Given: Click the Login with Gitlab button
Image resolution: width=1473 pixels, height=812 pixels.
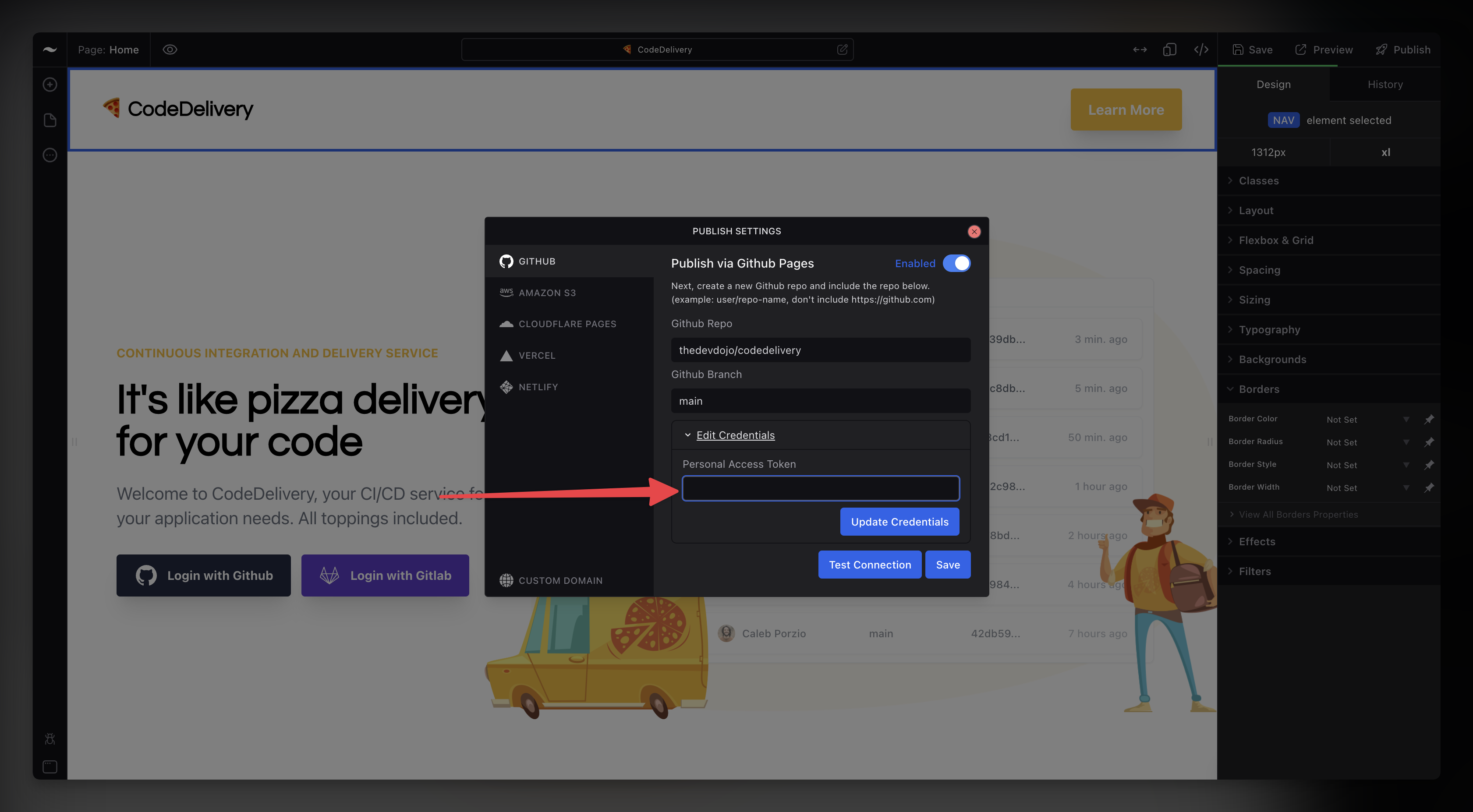Looking at the screenshot, I should [385, 575].
